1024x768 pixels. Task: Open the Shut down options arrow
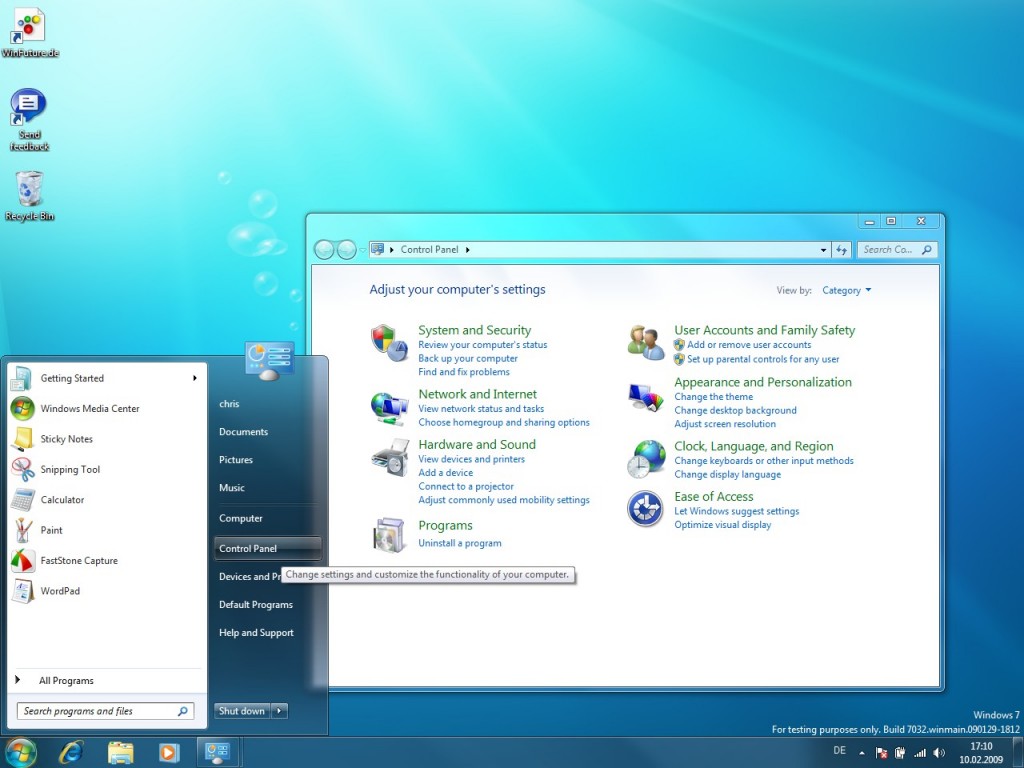(280, 711)
